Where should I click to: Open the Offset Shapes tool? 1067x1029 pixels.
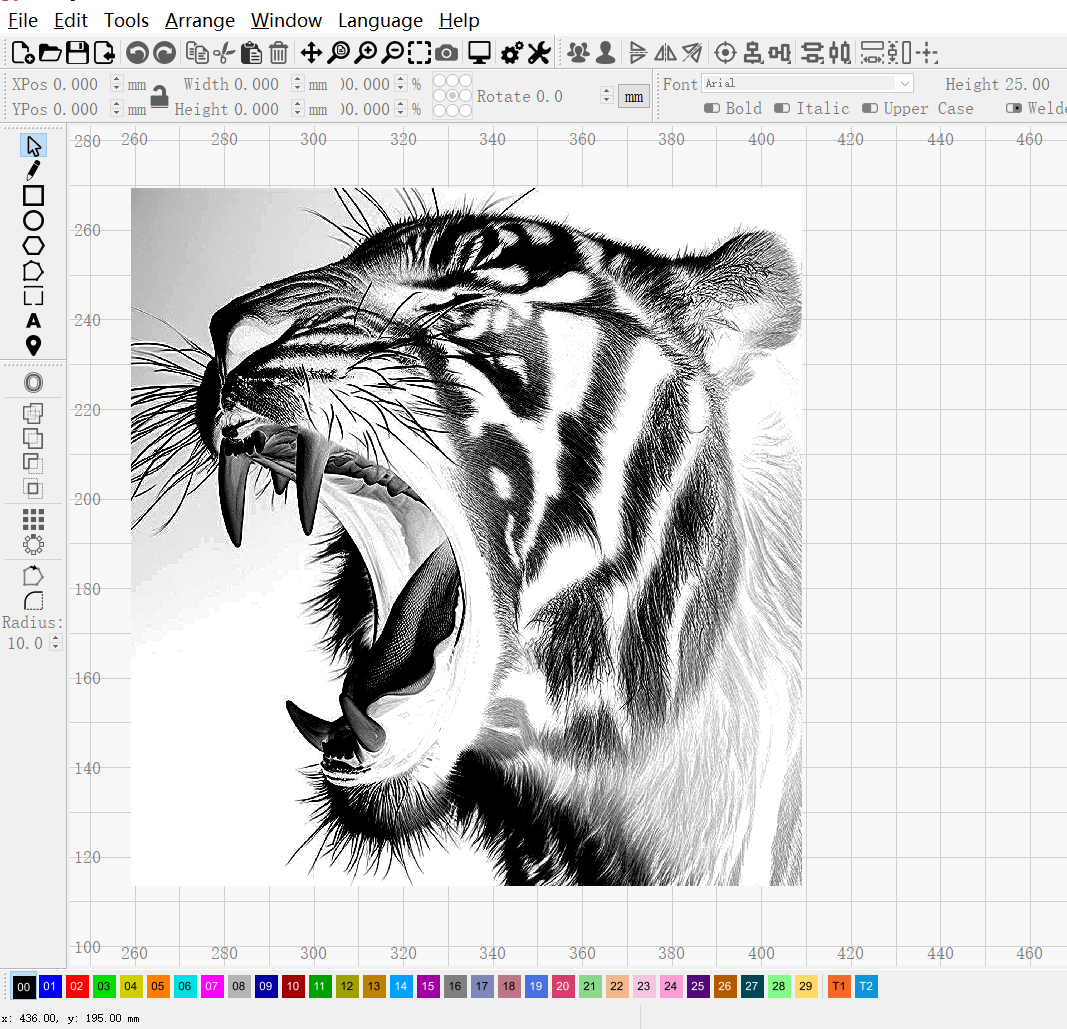34,383
